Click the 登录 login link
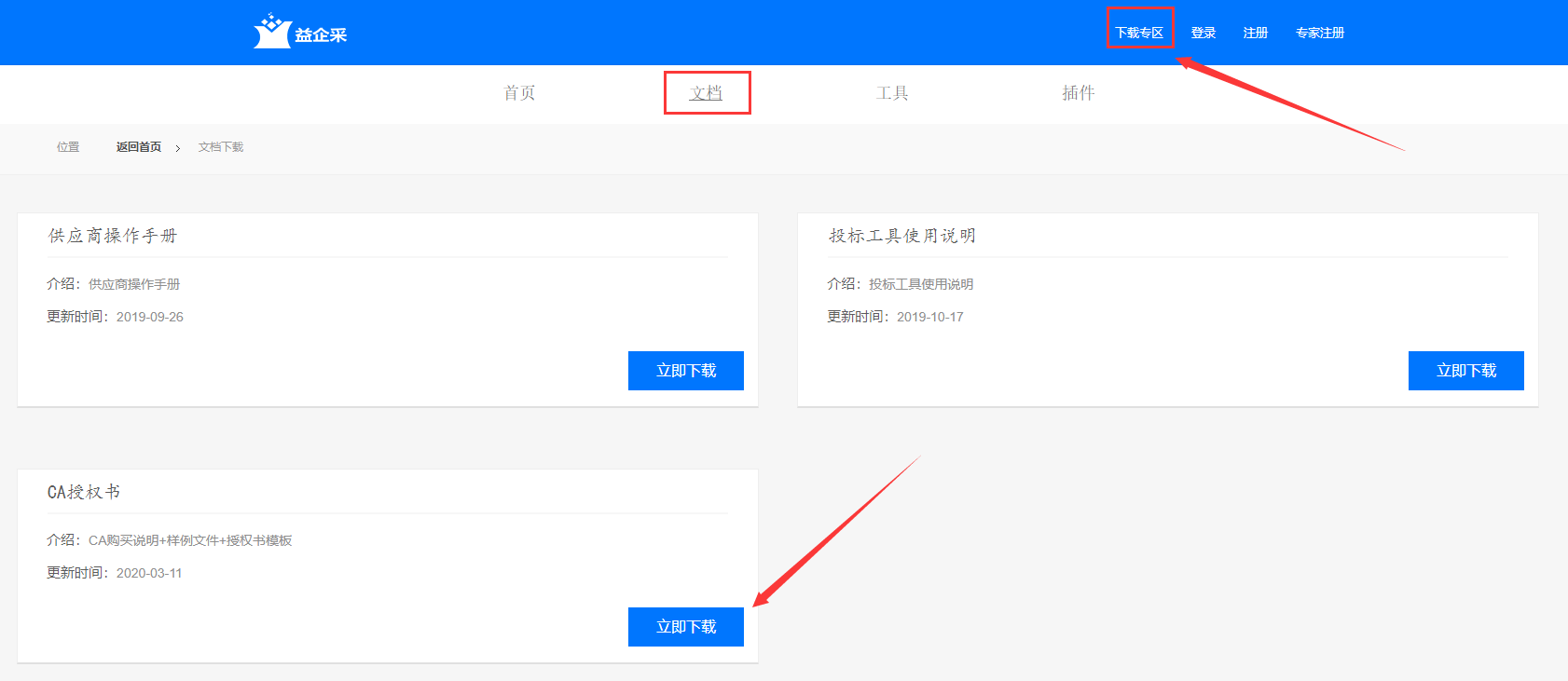Image resolution: width=1568 pixels, height=681 pixels. pyautogui.click(x=1204, y=33)
